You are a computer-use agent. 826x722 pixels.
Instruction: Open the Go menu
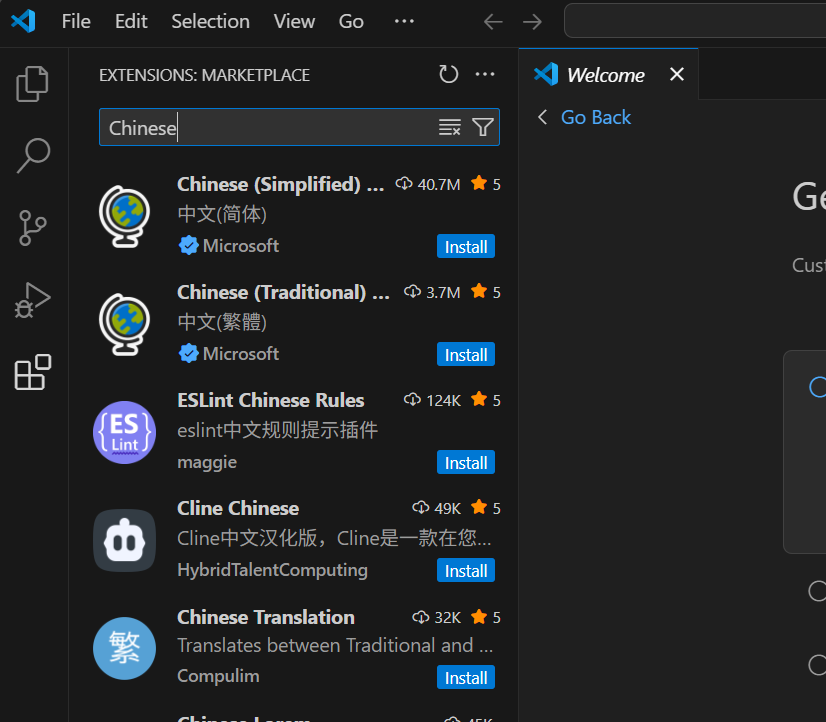(351, 22)
